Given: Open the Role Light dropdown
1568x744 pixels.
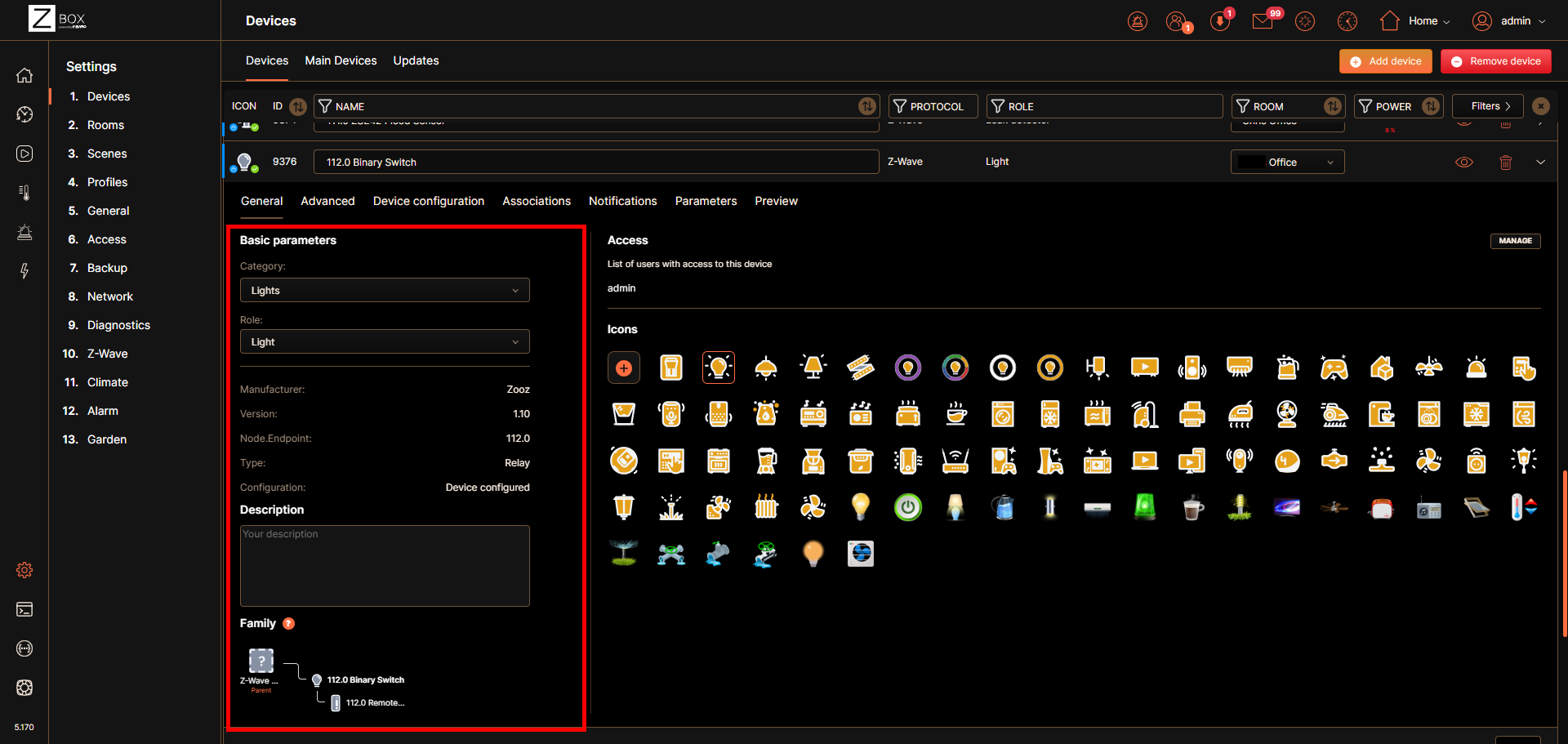Looking at the screenshot, I should [x=385, y=342].
